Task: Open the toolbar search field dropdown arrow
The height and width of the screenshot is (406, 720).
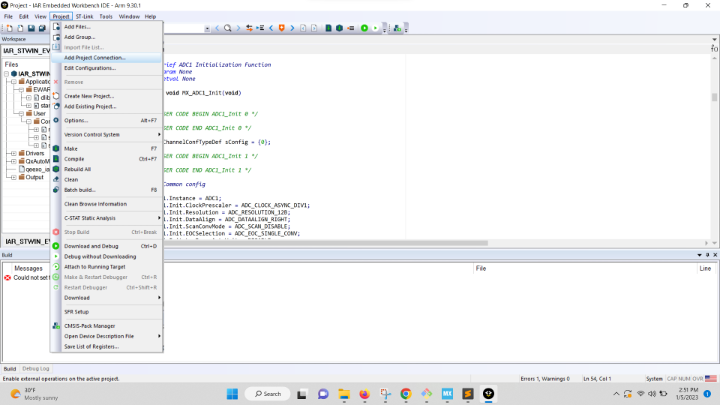Action: [207, 28]
